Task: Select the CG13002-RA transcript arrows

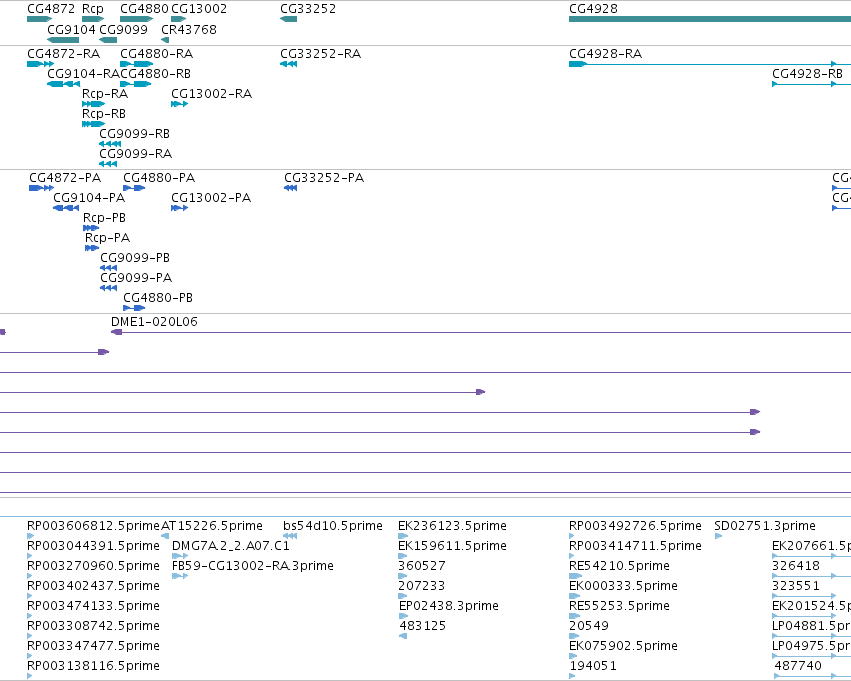Action: click(x=179, y=104)
